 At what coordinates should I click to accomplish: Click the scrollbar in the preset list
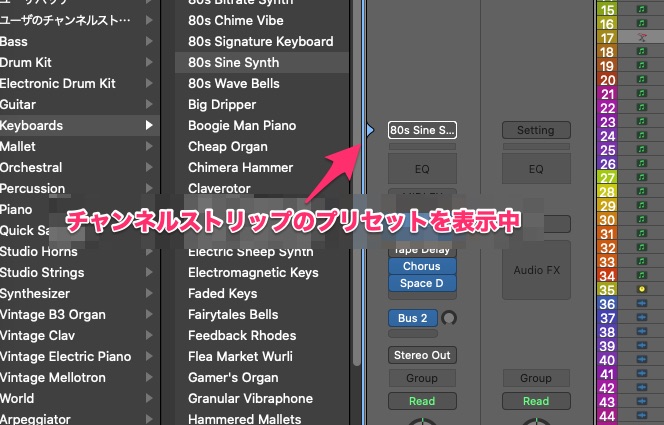point(357,182)
